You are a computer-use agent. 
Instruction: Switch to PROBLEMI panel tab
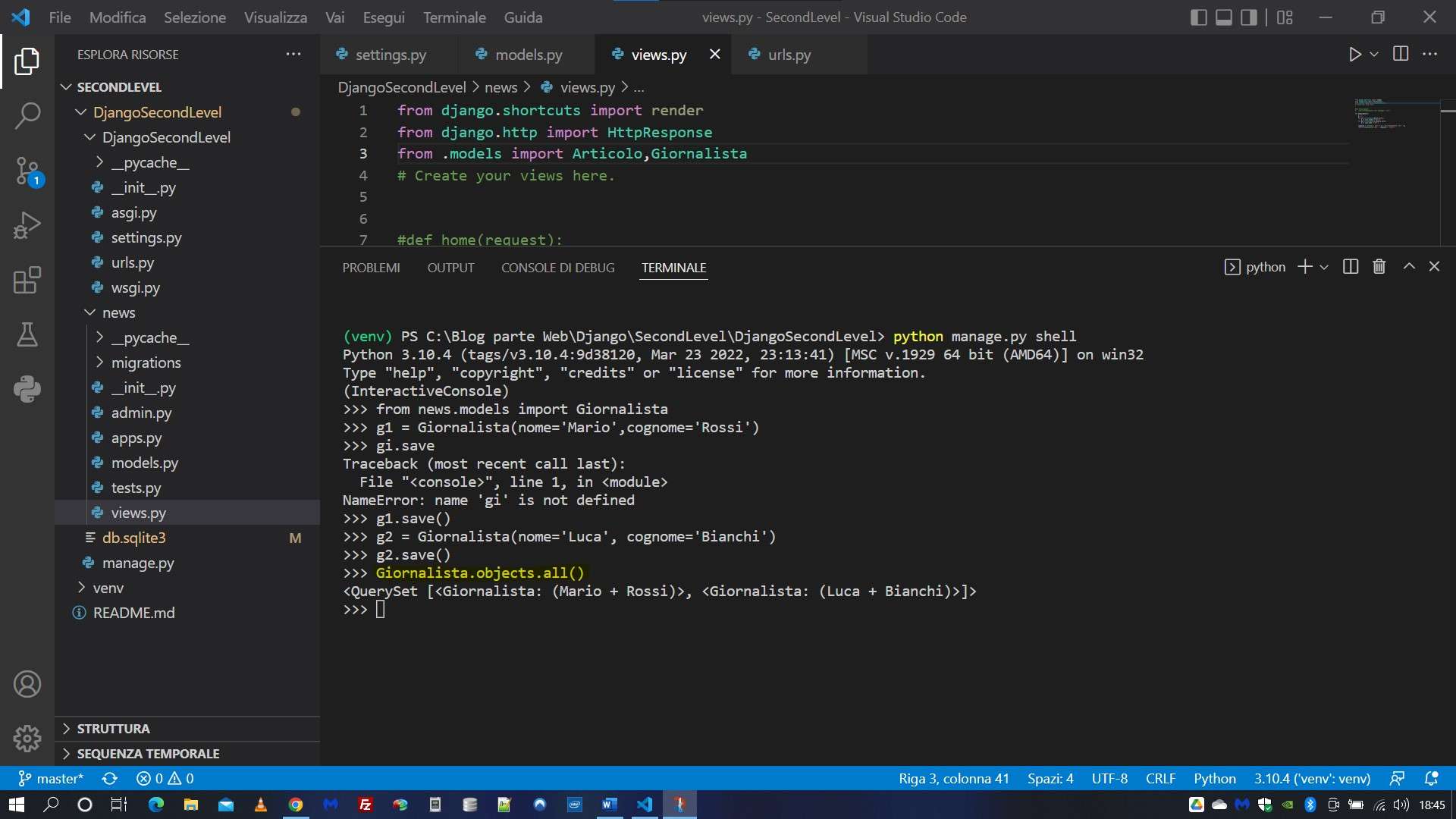[x=371, y=268]
